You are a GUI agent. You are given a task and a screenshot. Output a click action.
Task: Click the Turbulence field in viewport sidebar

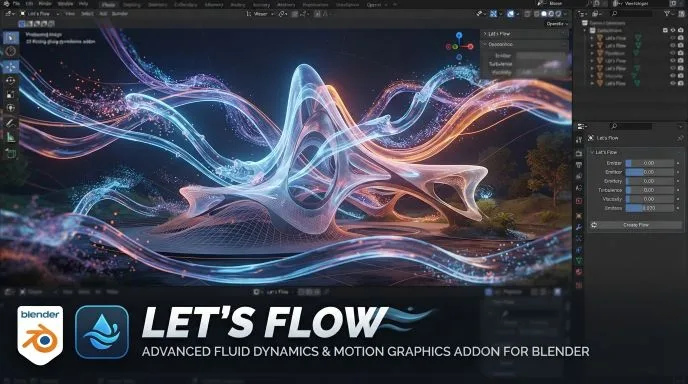[x=541, y=64]
